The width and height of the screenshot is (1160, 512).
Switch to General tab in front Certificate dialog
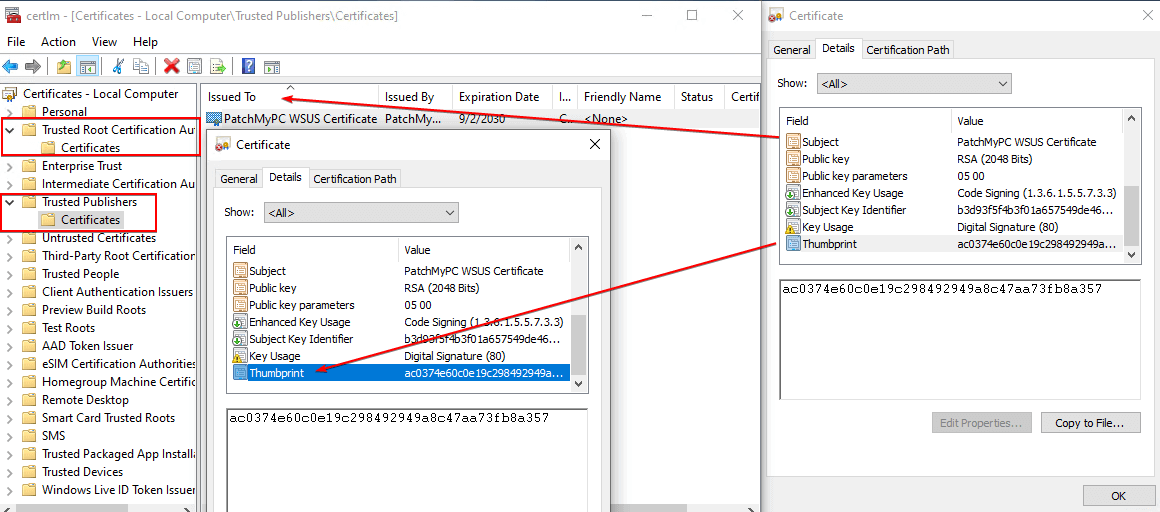pos(239,178)
